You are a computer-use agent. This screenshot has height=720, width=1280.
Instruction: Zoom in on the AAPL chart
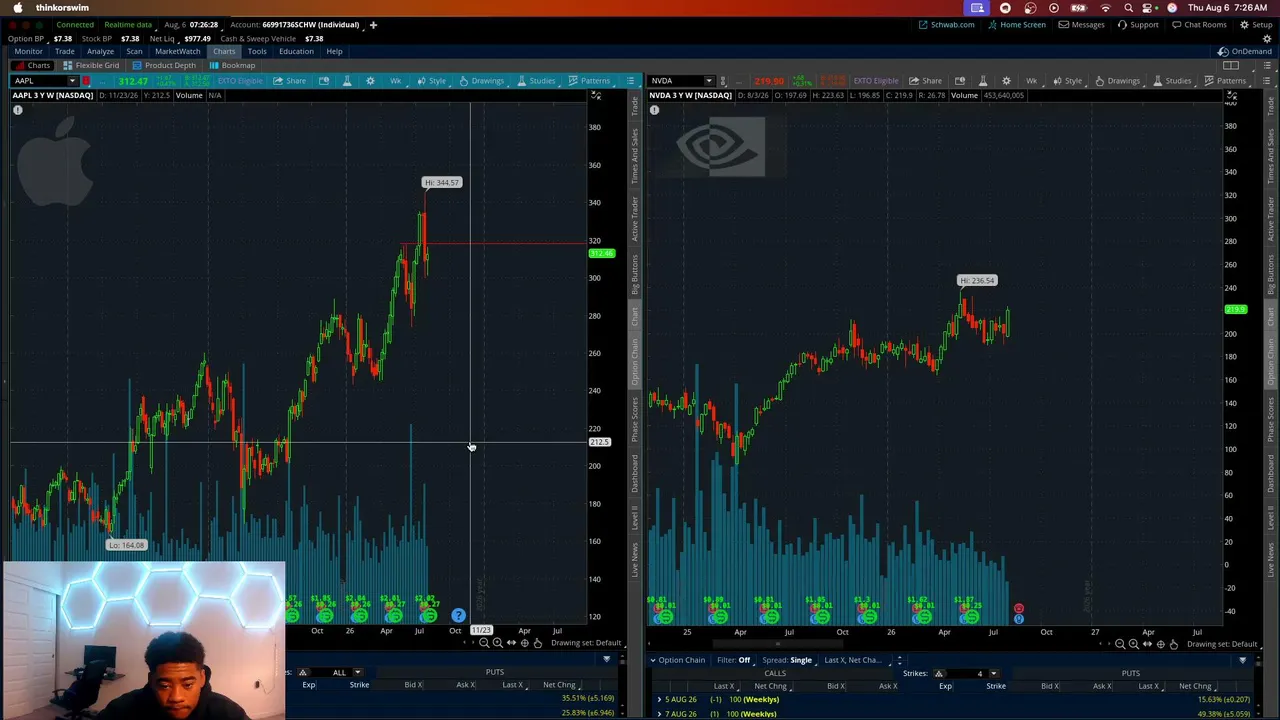[497, 643]
